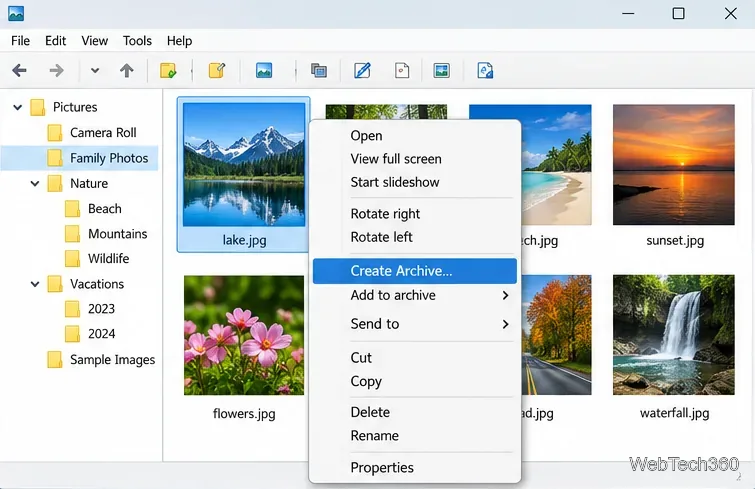Select the Pictures root folder
This screenshot has width=755, height=489.
(x=75, y=107)
